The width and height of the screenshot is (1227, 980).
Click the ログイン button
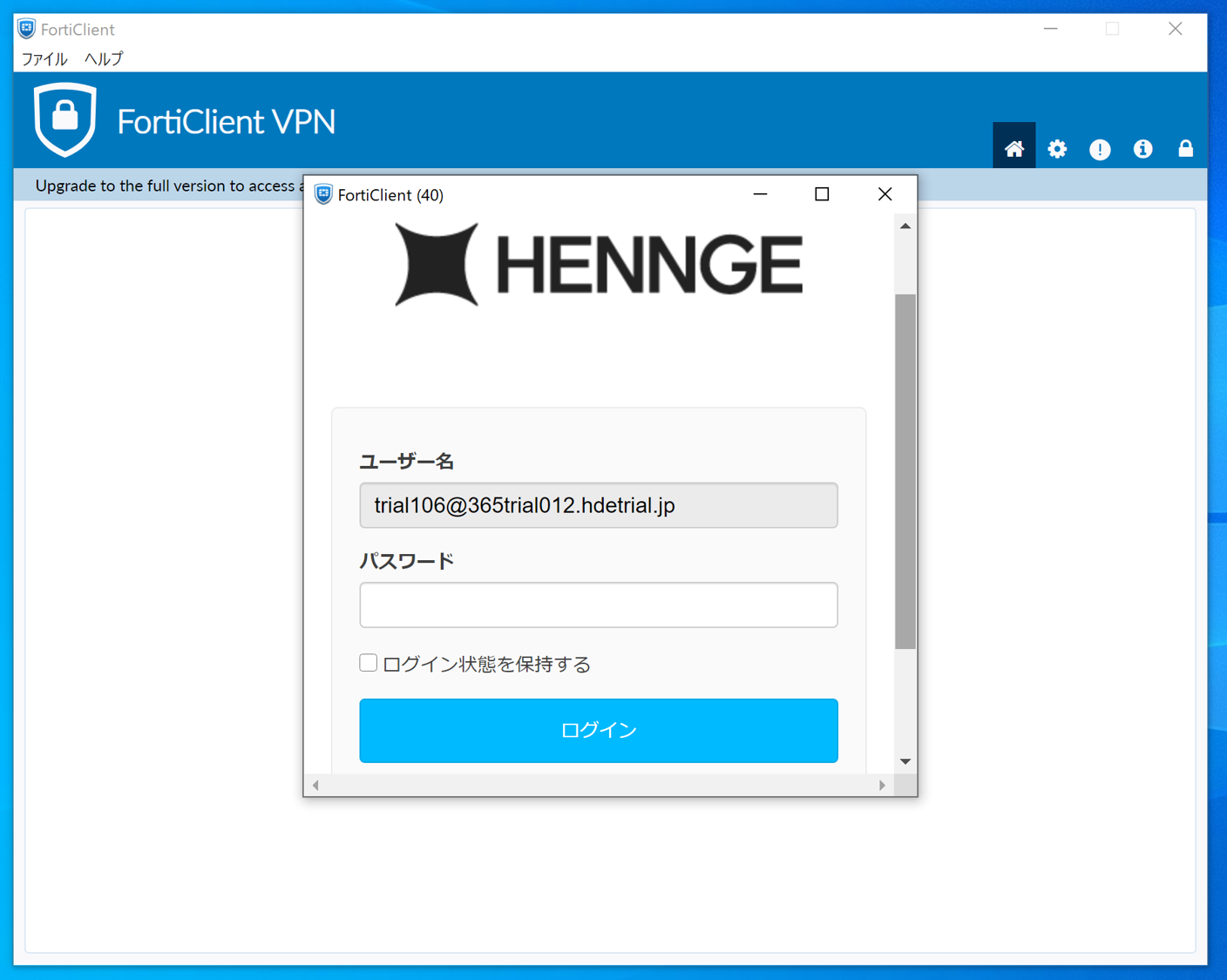pos(599,730)
